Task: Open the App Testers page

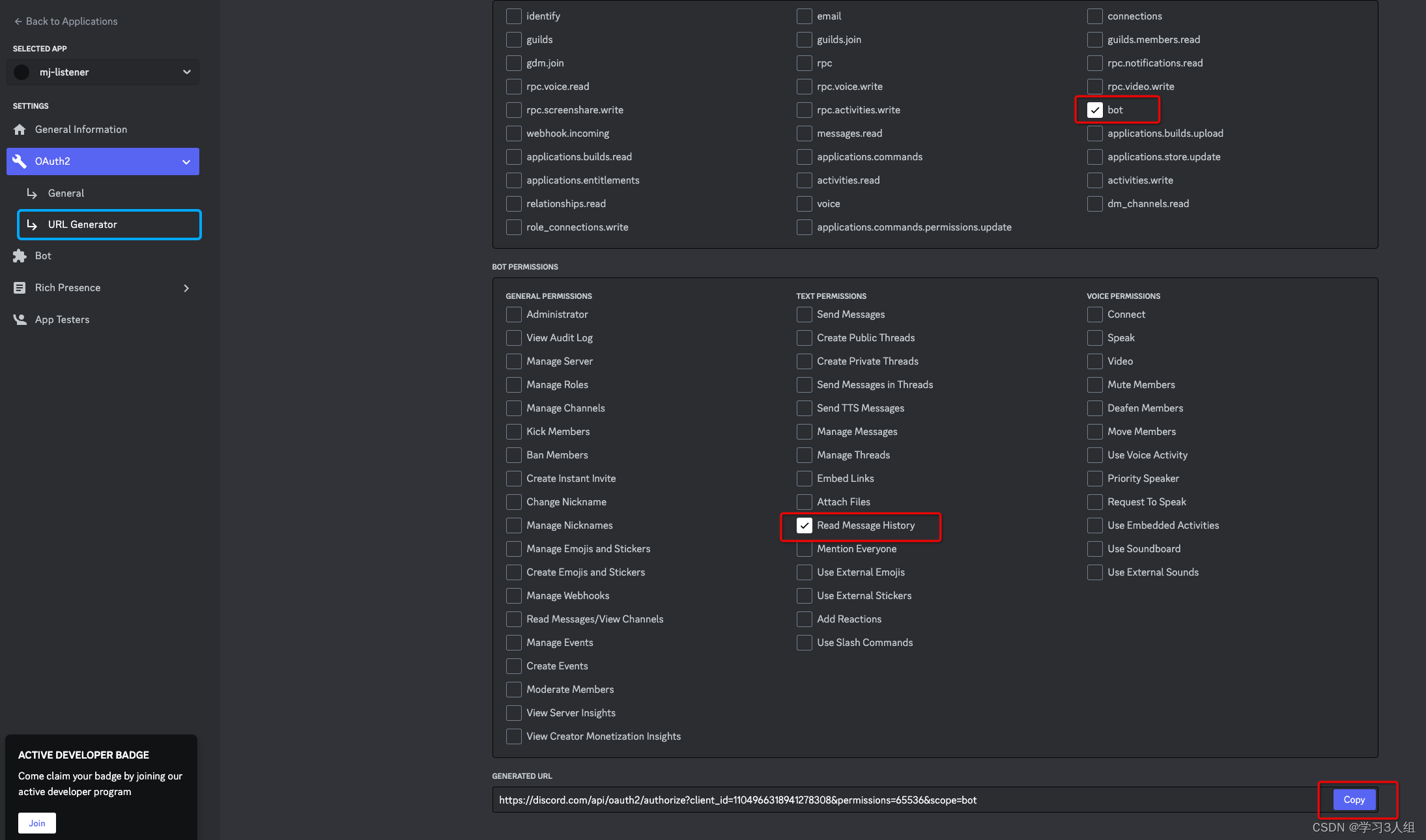Action: coord(103,320)
